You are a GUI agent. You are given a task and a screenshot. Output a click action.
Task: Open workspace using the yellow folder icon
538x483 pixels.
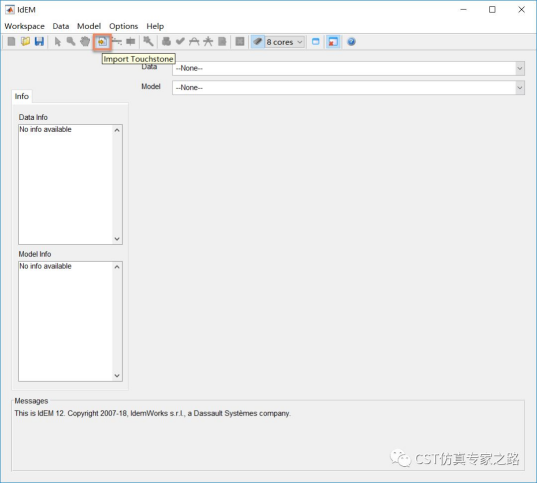[25, 42]
